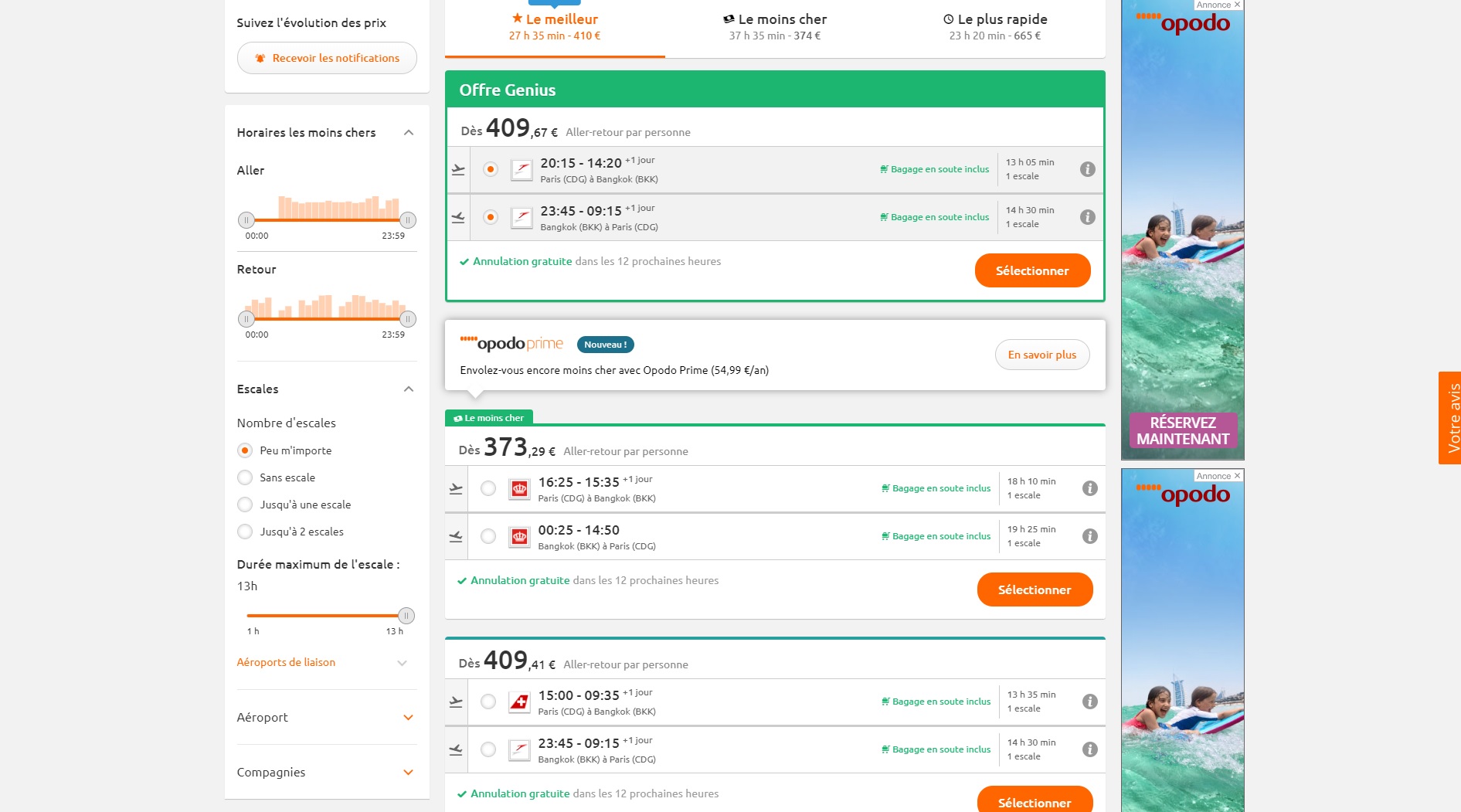The width and height of the screenshot is (1461, 812).
Task: Click info icon on 18 h 10 min flight
Action: click(x=1089, y=488)
